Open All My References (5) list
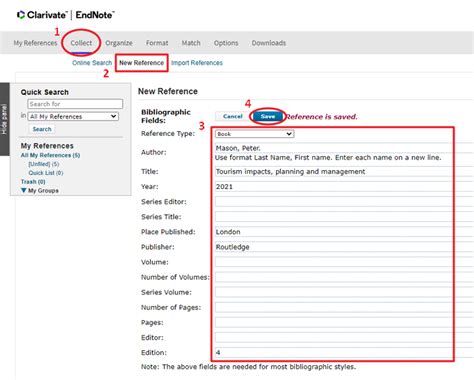Screen dimensions: 474x380 click(x=50, y=155)
